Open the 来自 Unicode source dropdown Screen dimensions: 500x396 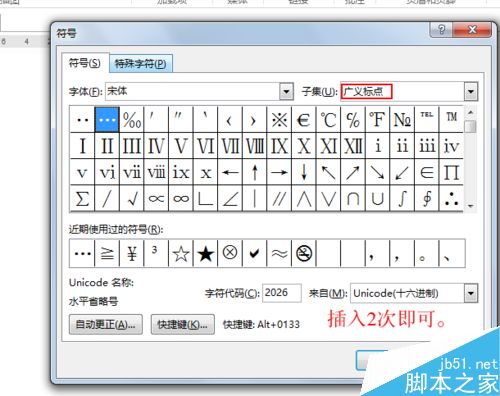[471, 293]
